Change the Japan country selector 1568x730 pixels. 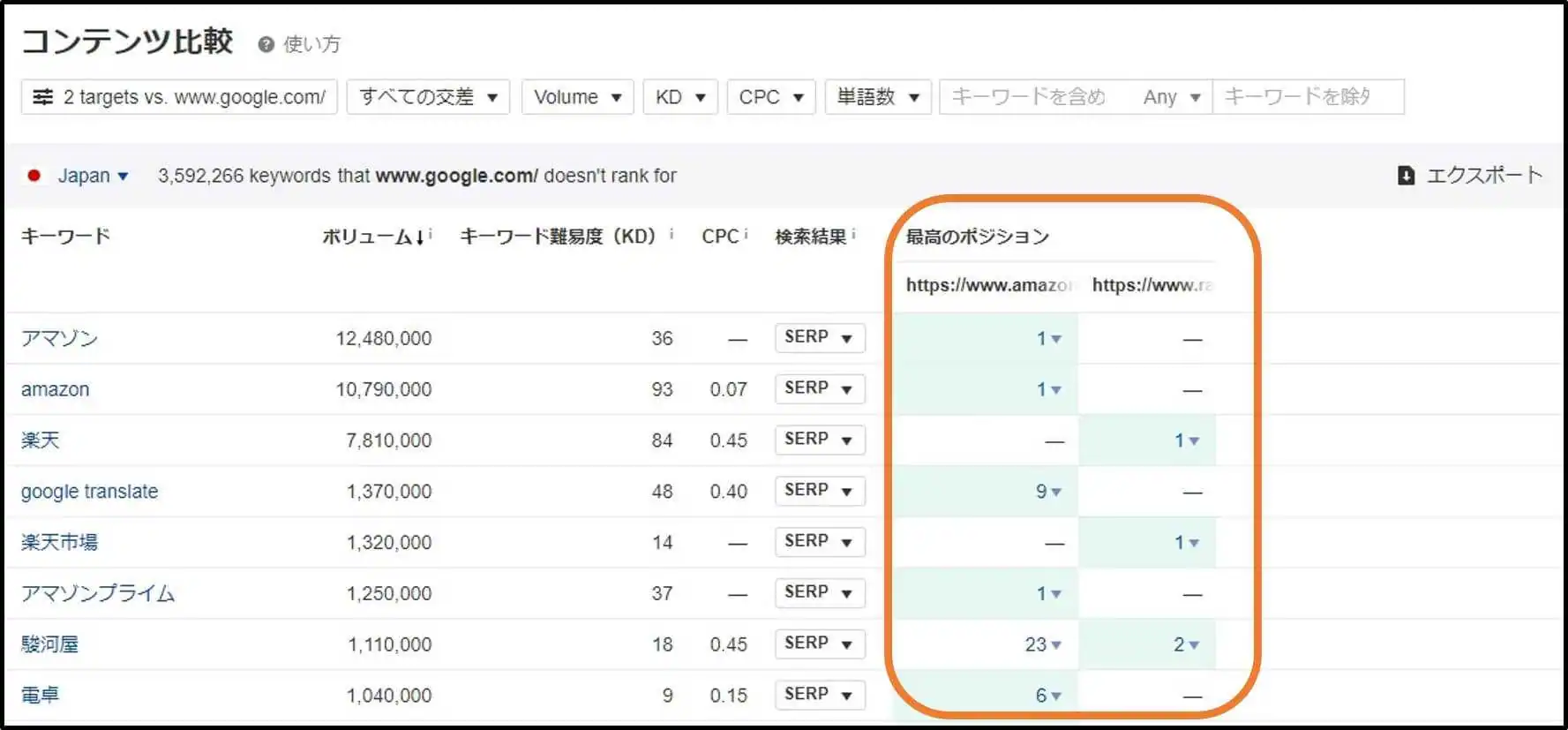pos(93,176)
